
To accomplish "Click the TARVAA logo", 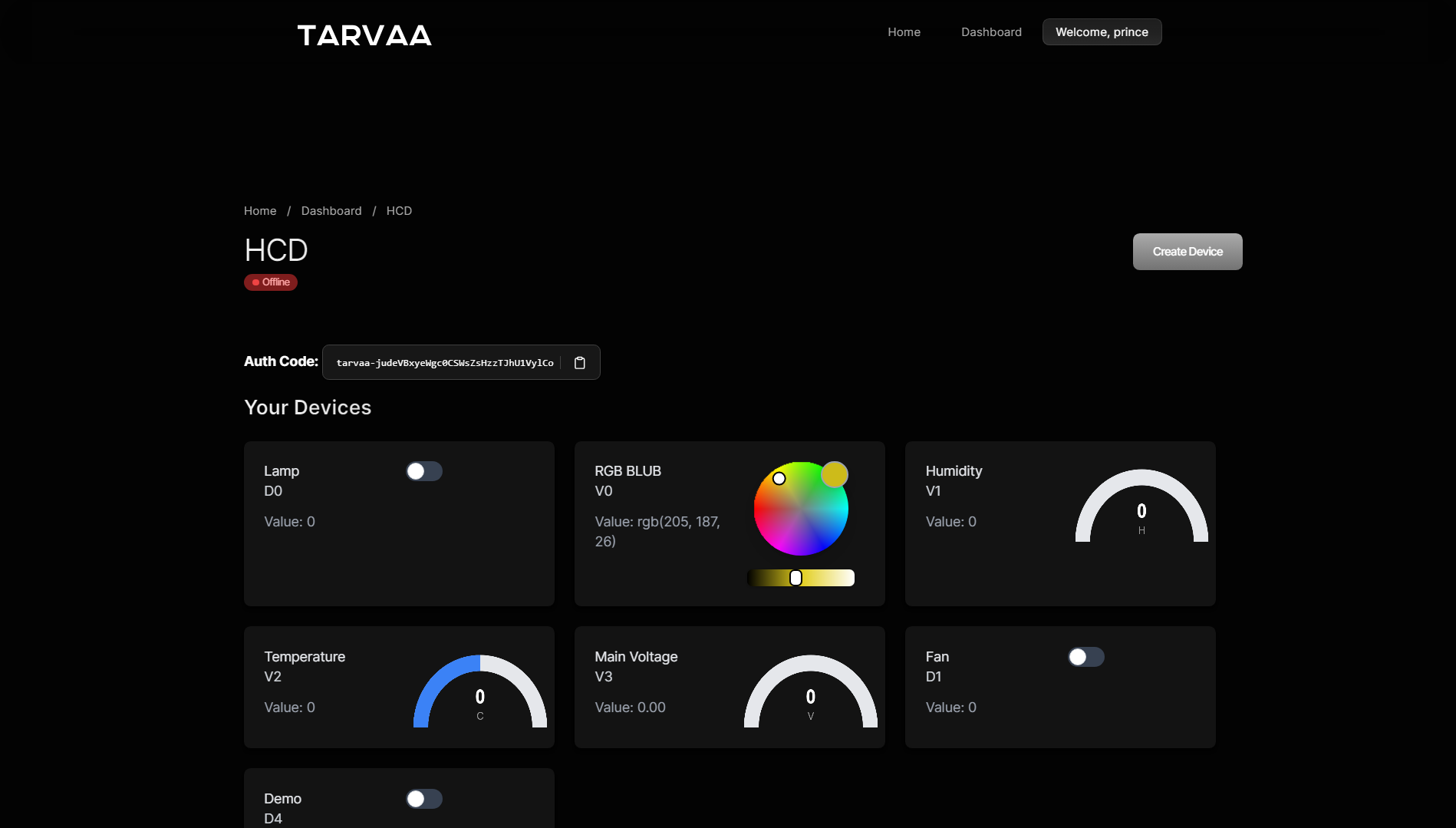I will [x=364, y=35].
